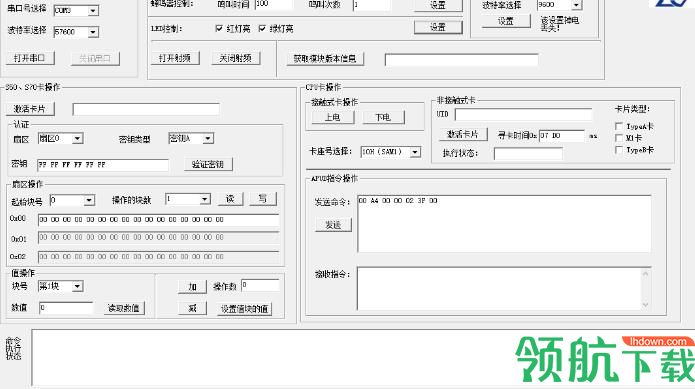
Task: Check the M1卡 checkbox
Action: [x=619, y=139]
